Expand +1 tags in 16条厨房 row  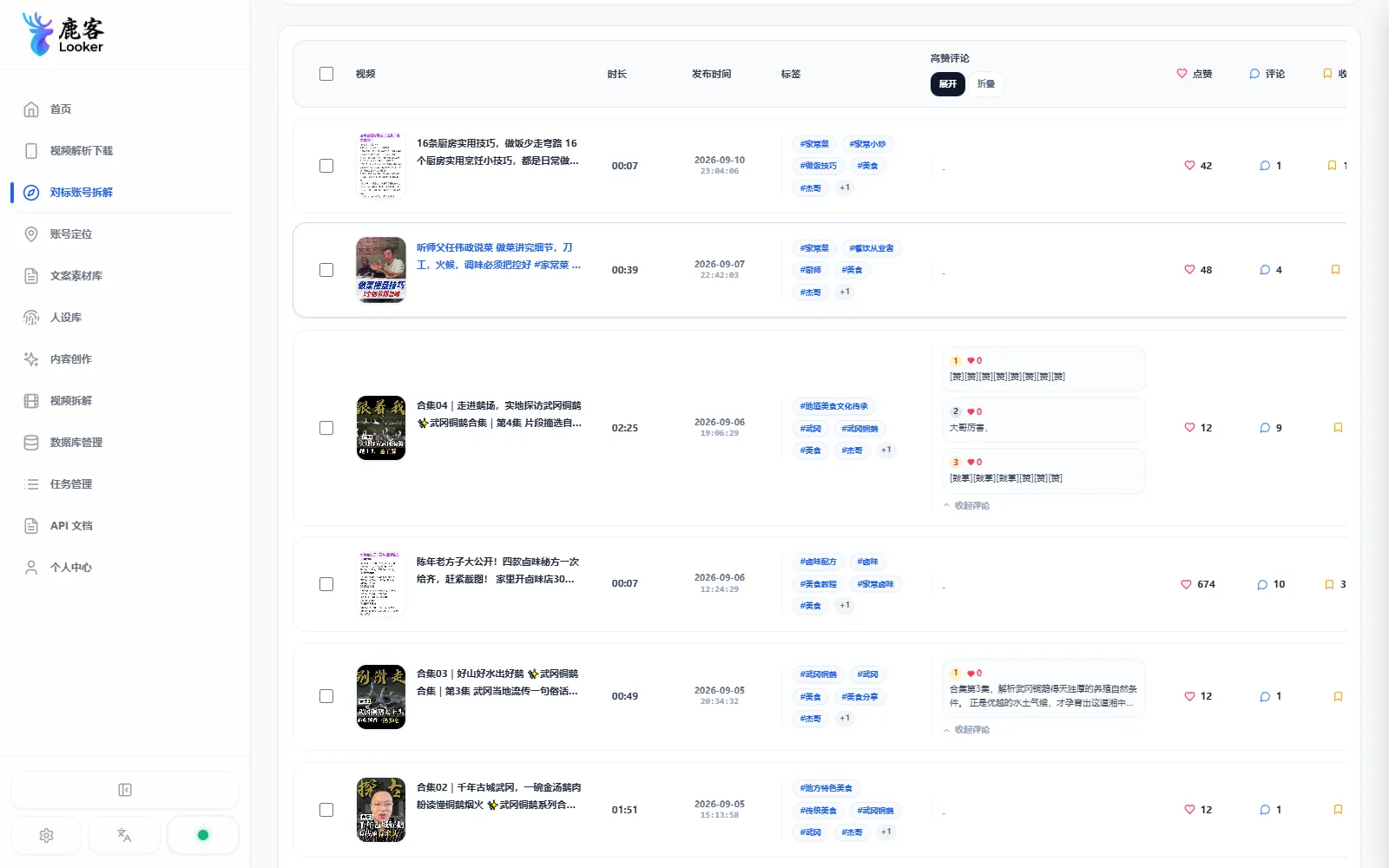click(845, 187)
